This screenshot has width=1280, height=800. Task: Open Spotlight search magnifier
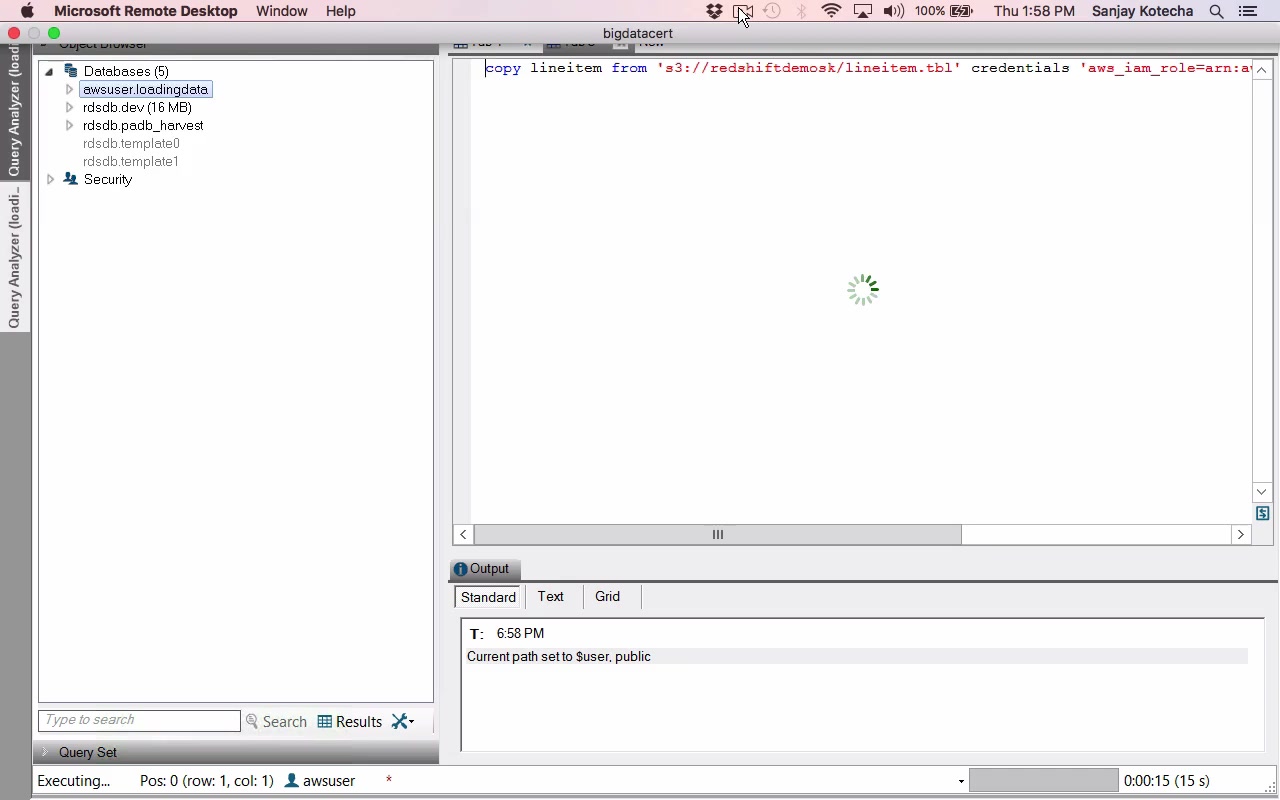pos(1216,11)
